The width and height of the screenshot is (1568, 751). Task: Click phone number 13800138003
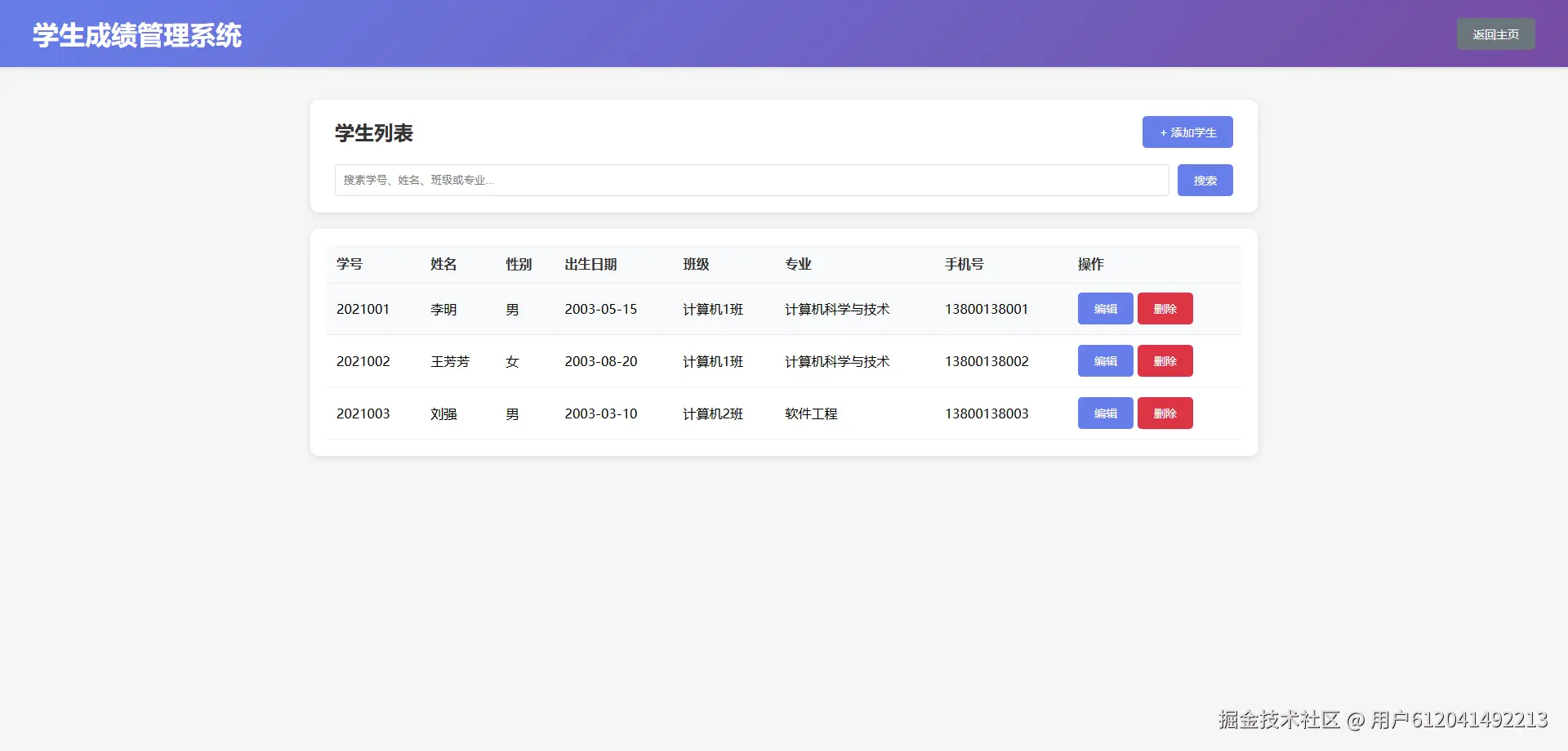(987, 413)
